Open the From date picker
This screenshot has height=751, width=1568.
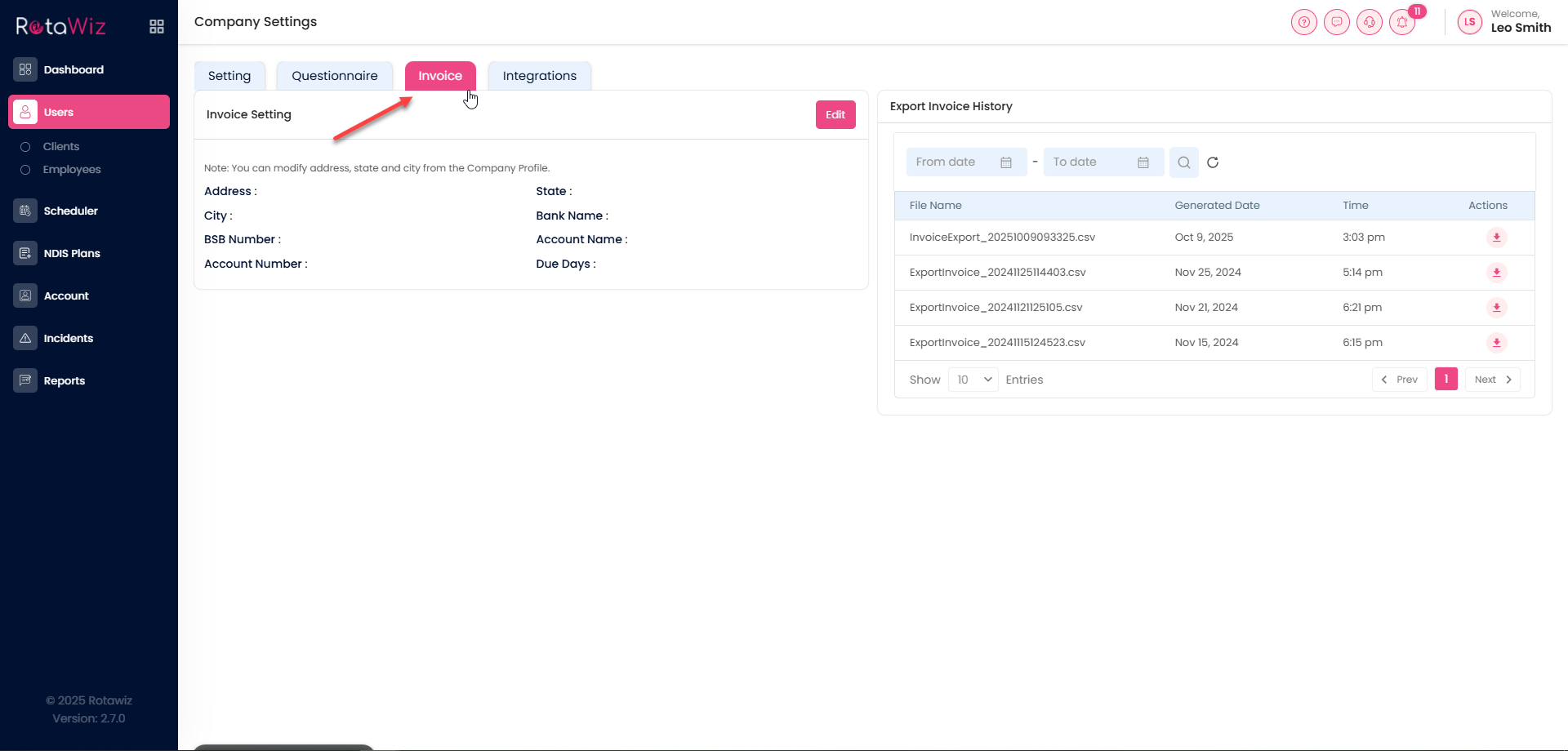coord(965,162)
